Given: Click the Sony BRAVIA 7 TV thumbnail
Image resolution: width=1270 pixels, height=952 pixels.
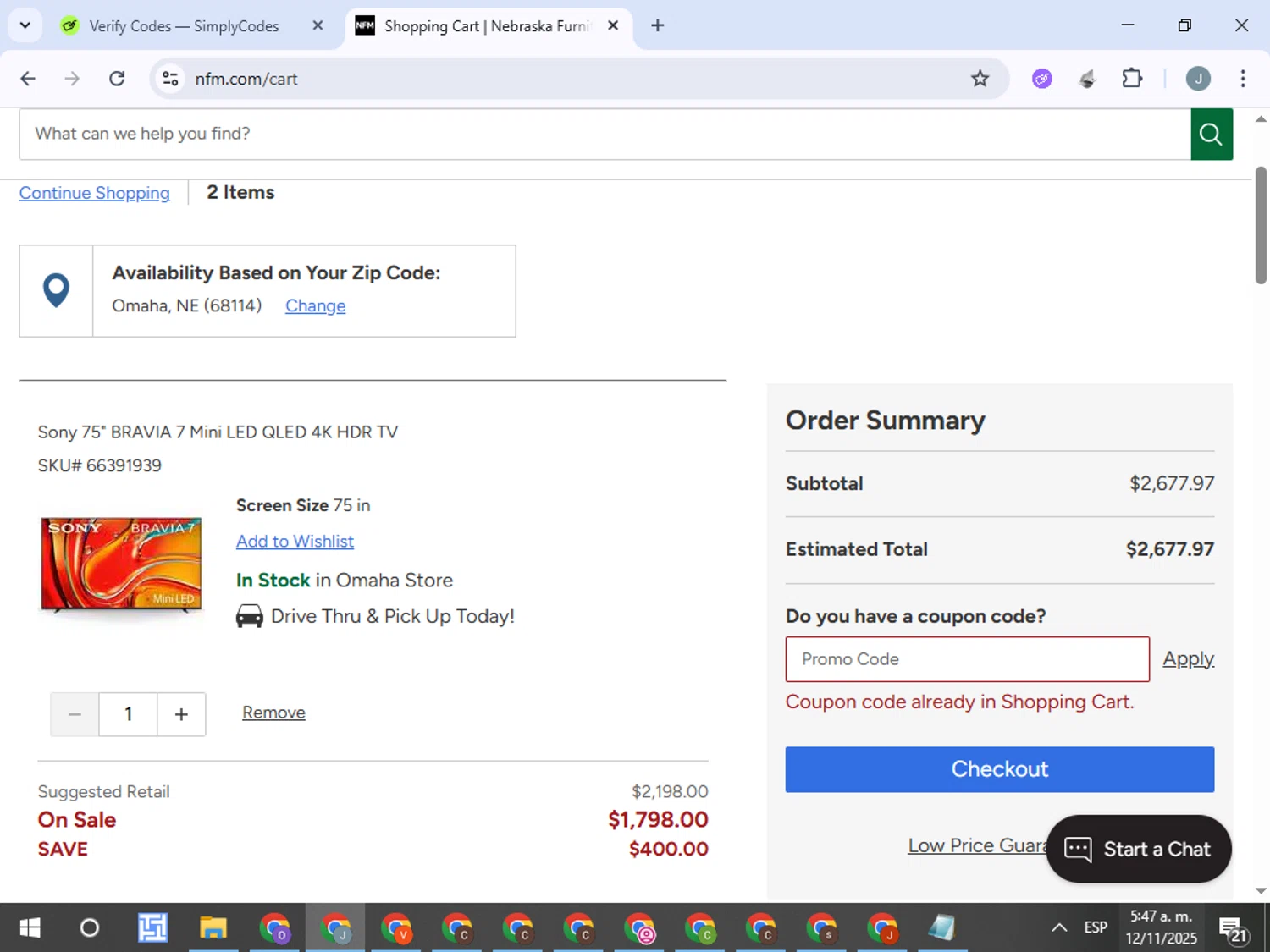Looking at the screenshot, I should pyautogui.click(x=121, y=564).
